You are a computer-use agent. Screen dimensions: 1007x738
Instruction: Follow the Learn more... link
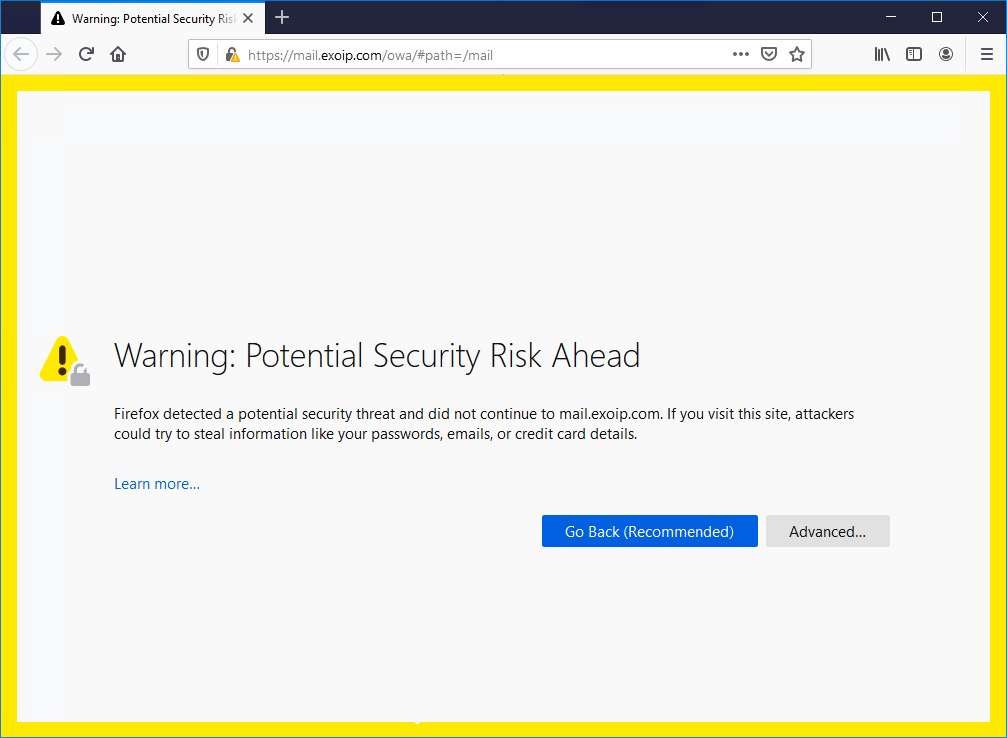(x=157, y=484)
